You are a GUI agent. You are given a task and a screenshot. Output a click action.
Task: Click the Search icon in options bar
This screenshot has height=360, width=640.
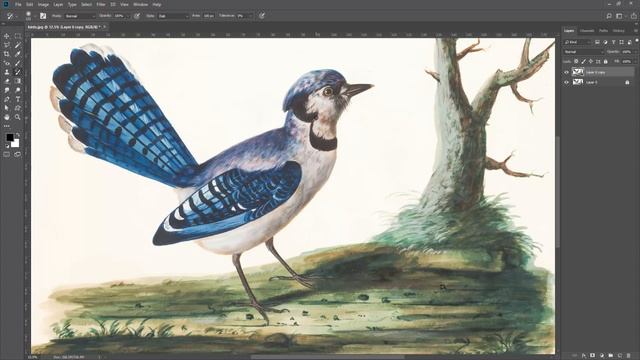(x=609, y=16)
